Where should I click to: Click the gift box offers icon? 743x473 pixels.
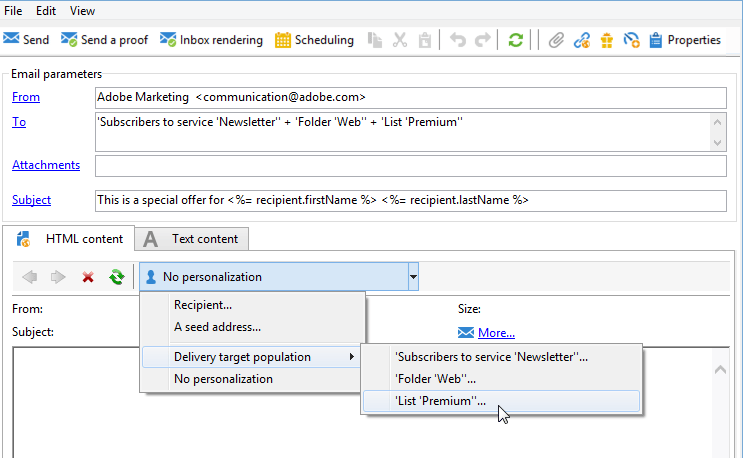(x=607, y=40)
